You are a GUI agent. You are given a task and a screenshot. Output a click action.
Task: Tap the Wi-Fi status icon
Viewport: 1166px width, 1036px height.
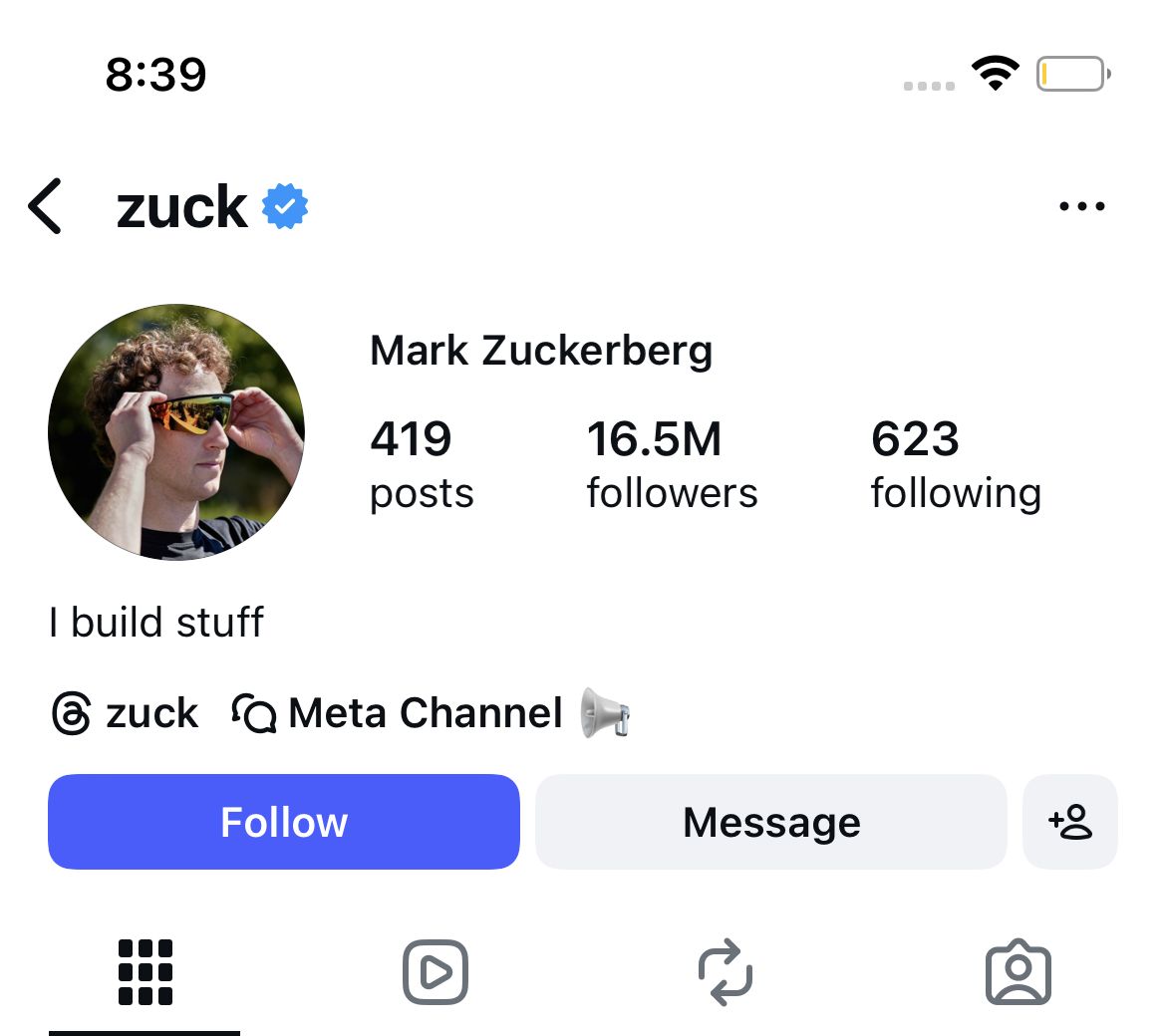(995, 74)
